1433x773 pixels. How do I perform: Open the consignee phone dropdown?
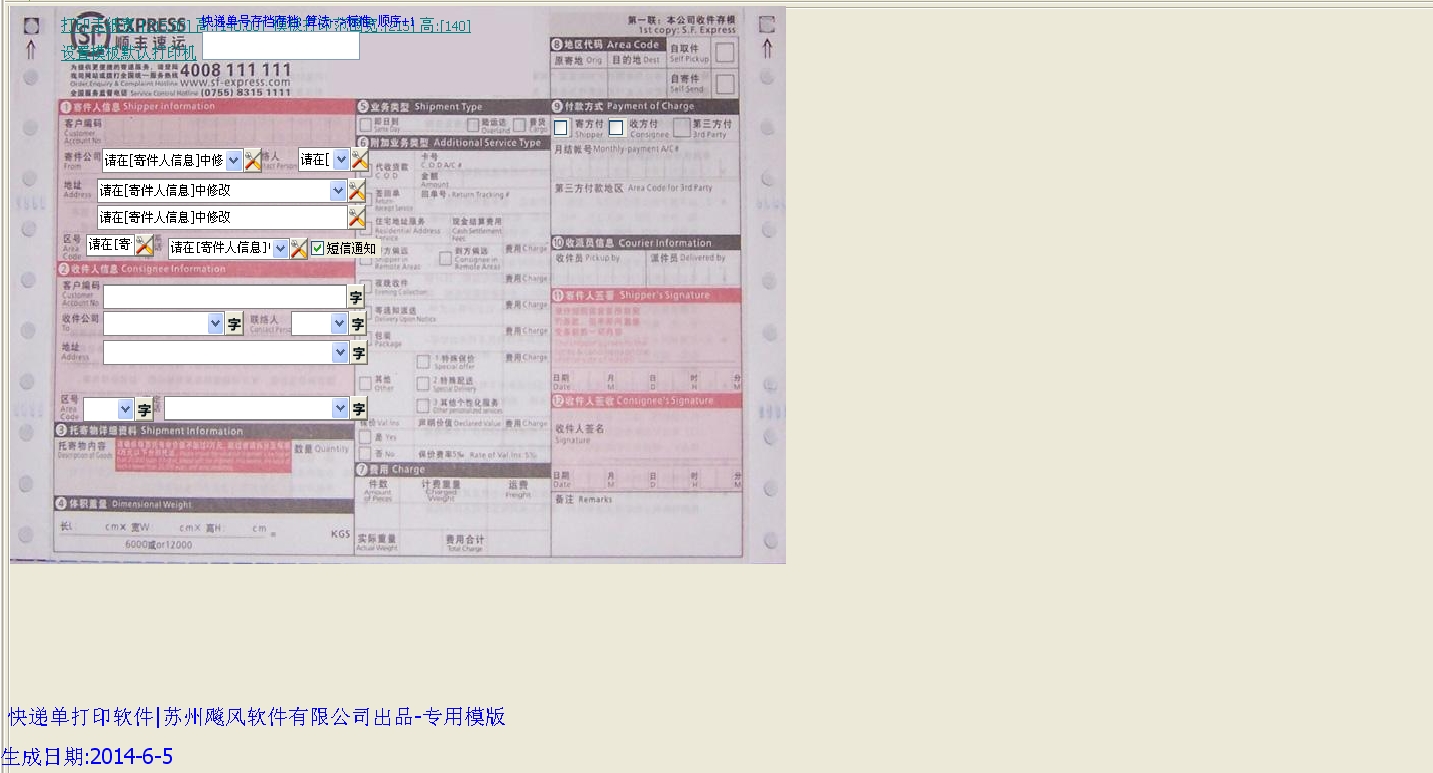click(340, 409)
